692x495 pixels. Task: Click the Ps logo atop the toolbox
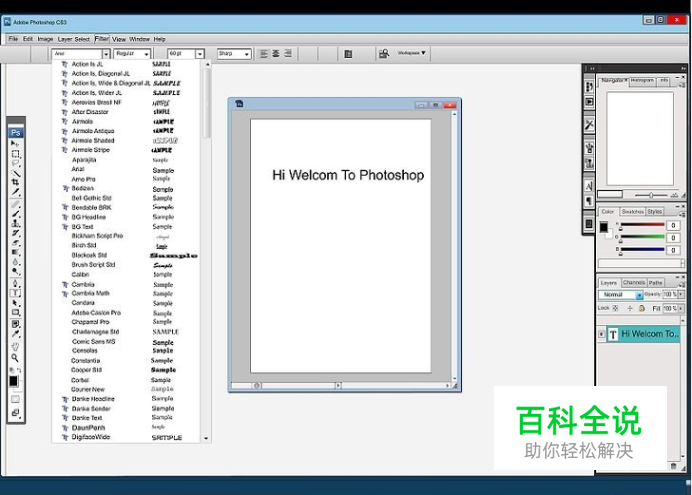15,132
